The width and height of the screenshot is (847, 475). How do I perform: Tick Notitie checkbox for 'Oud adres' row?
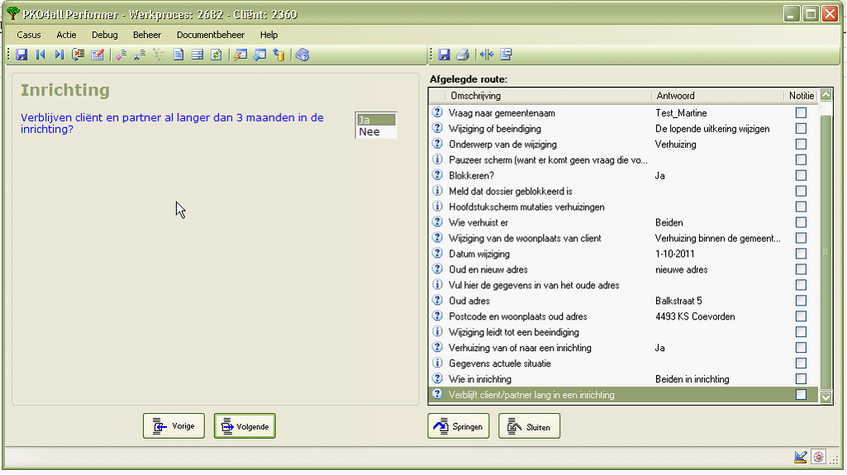pyautogui.click(x=801, y=300)
